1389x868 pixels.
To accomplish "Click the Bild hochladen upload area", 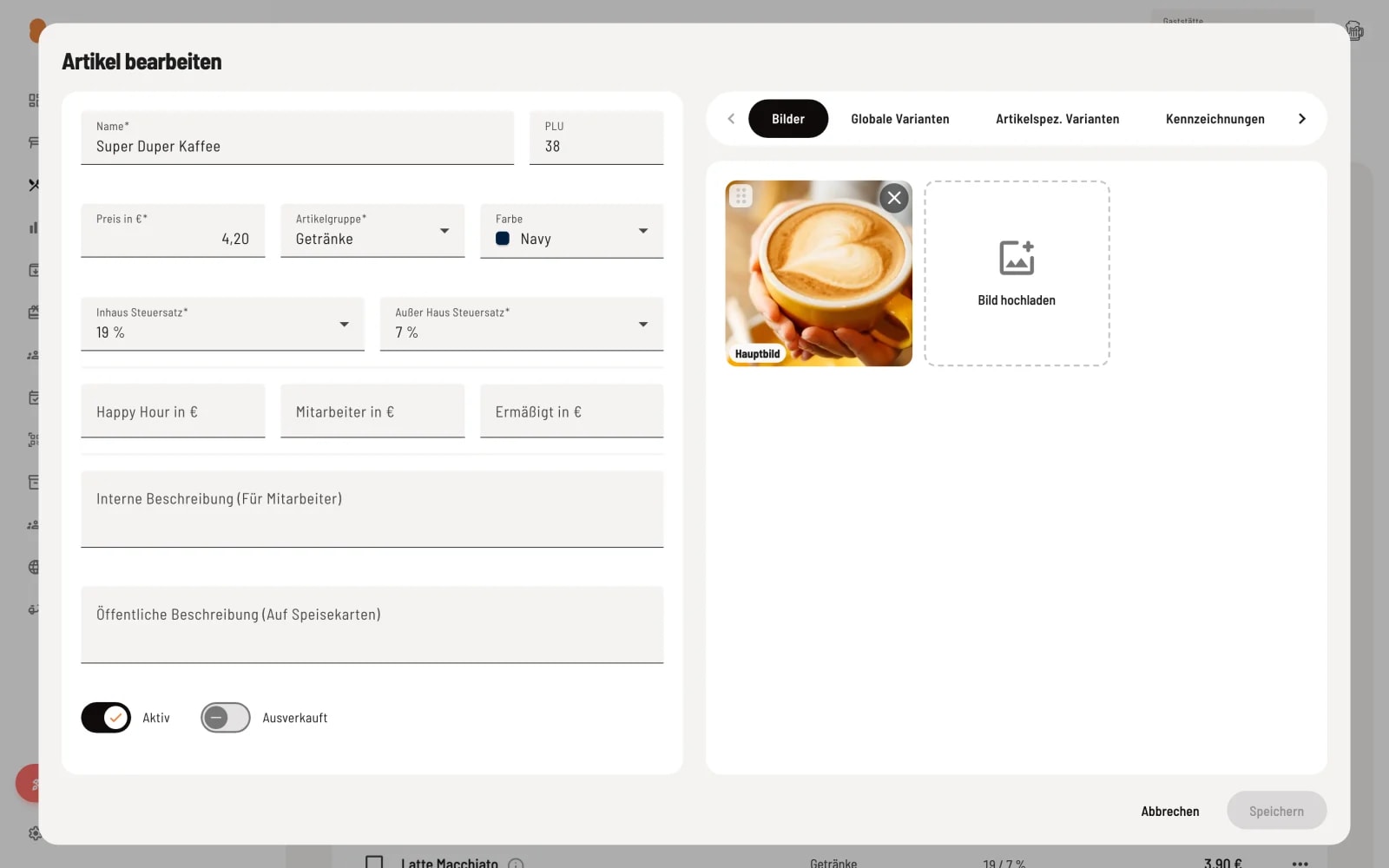I will [1017, 273].
